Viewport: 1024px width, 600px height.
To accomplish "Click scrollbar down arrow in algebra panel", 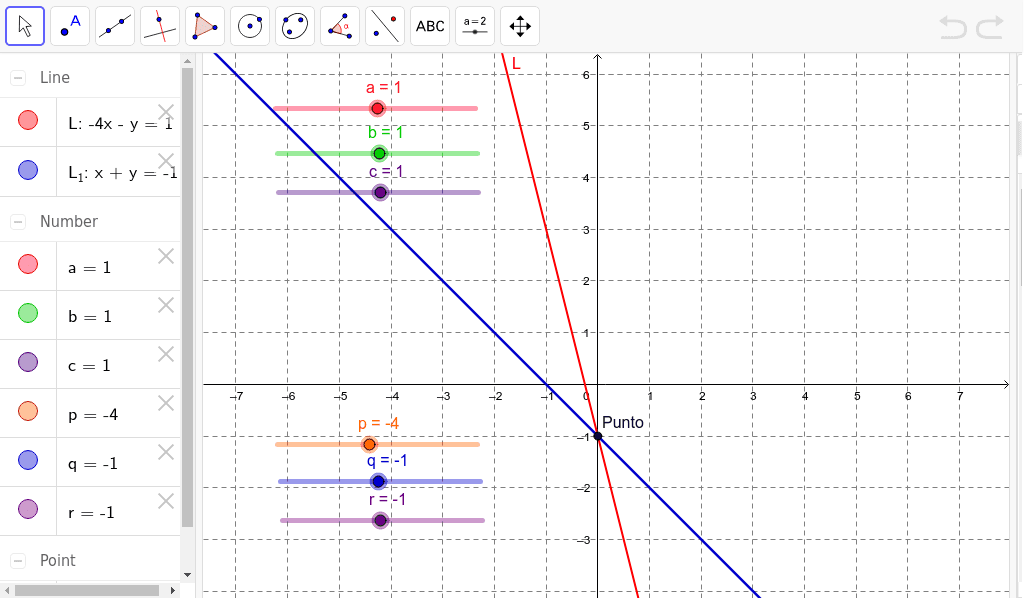I will (187, 575).
